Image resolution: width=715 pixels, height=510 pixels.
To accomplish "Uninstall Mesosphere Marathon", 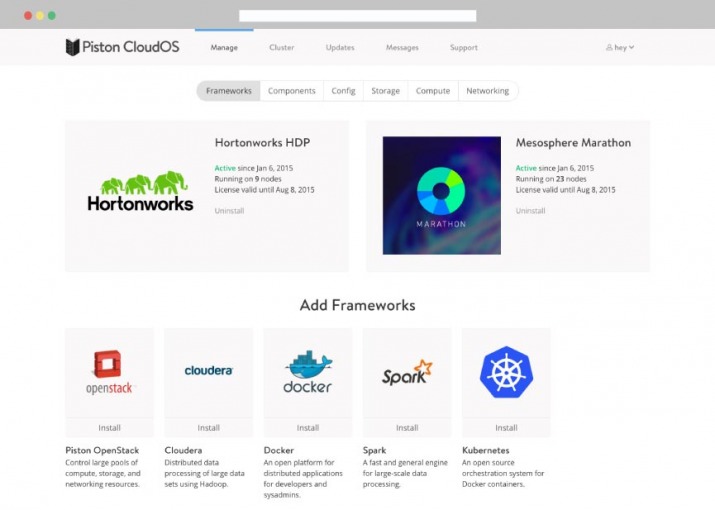I will click(x=530, y=211).
